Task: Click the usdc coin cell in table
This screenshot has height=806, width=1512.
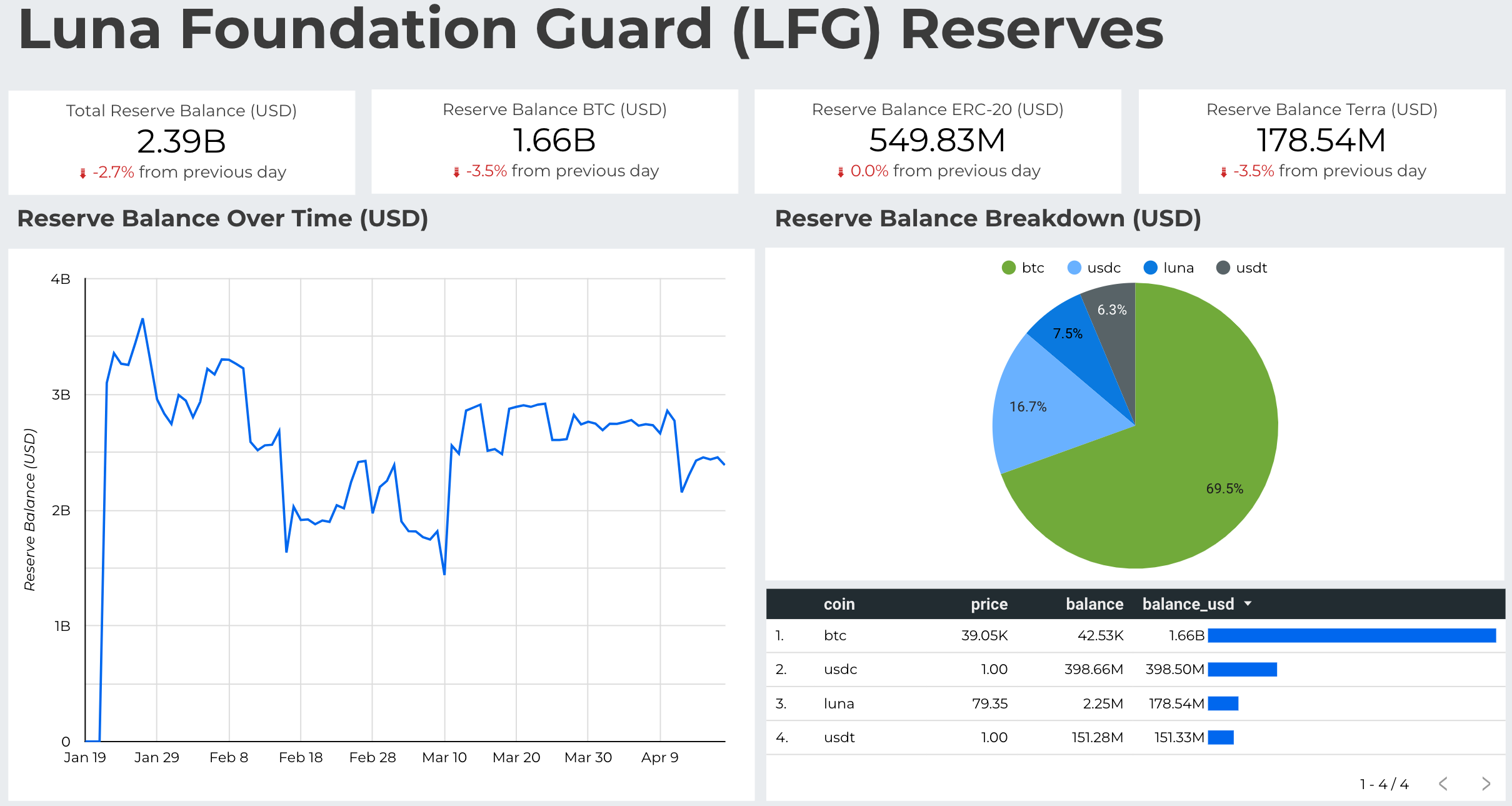Action: click(840, 669)
